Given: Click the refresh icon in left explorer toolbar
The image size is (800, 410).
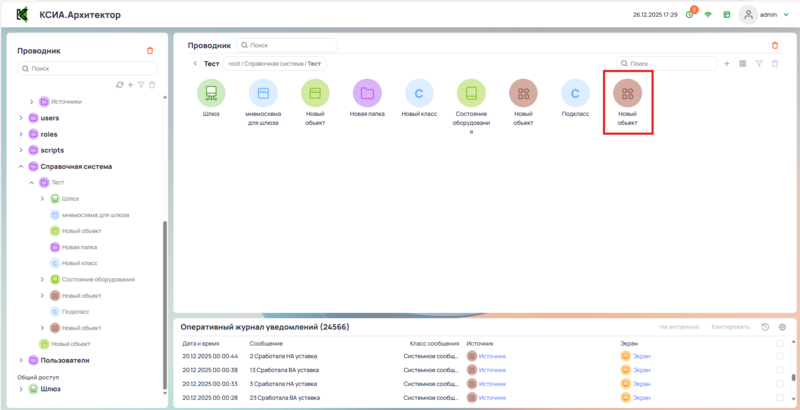Looking at the screenshot, I should tap(120, 85).
